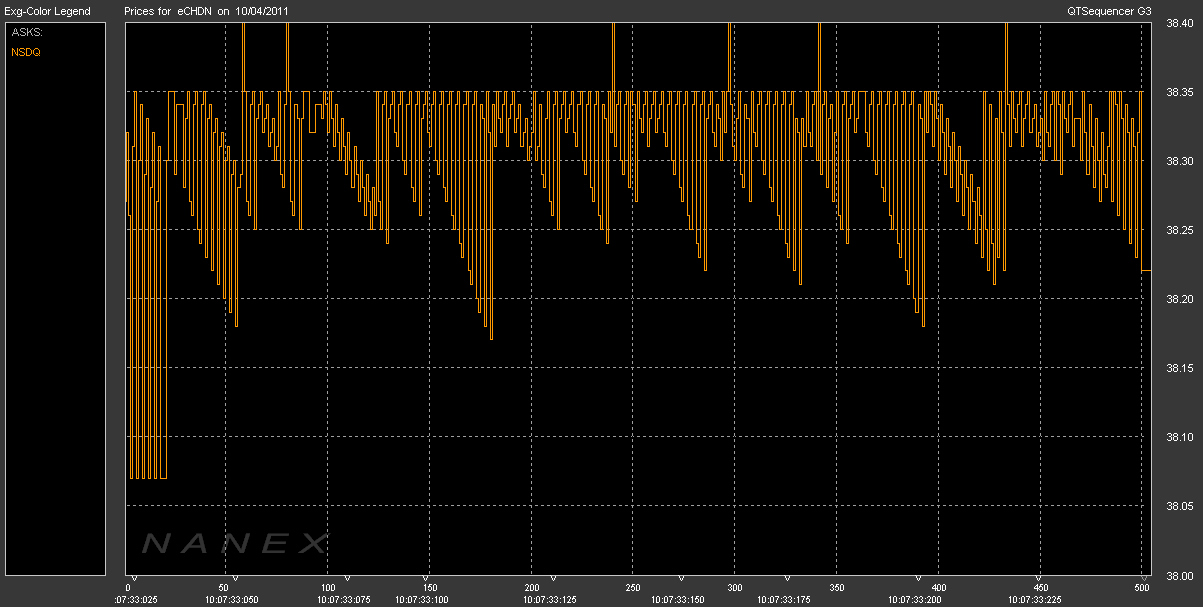Click the 10:07:33:225 timestamp label
1203x607 pixels.
tap(1035, 600)
